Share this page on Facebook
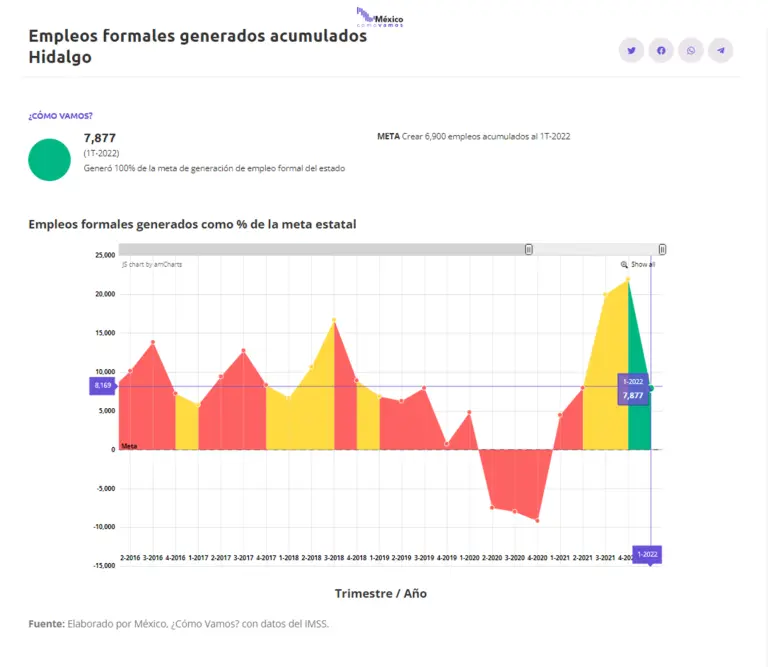 (x=661, y=51)
